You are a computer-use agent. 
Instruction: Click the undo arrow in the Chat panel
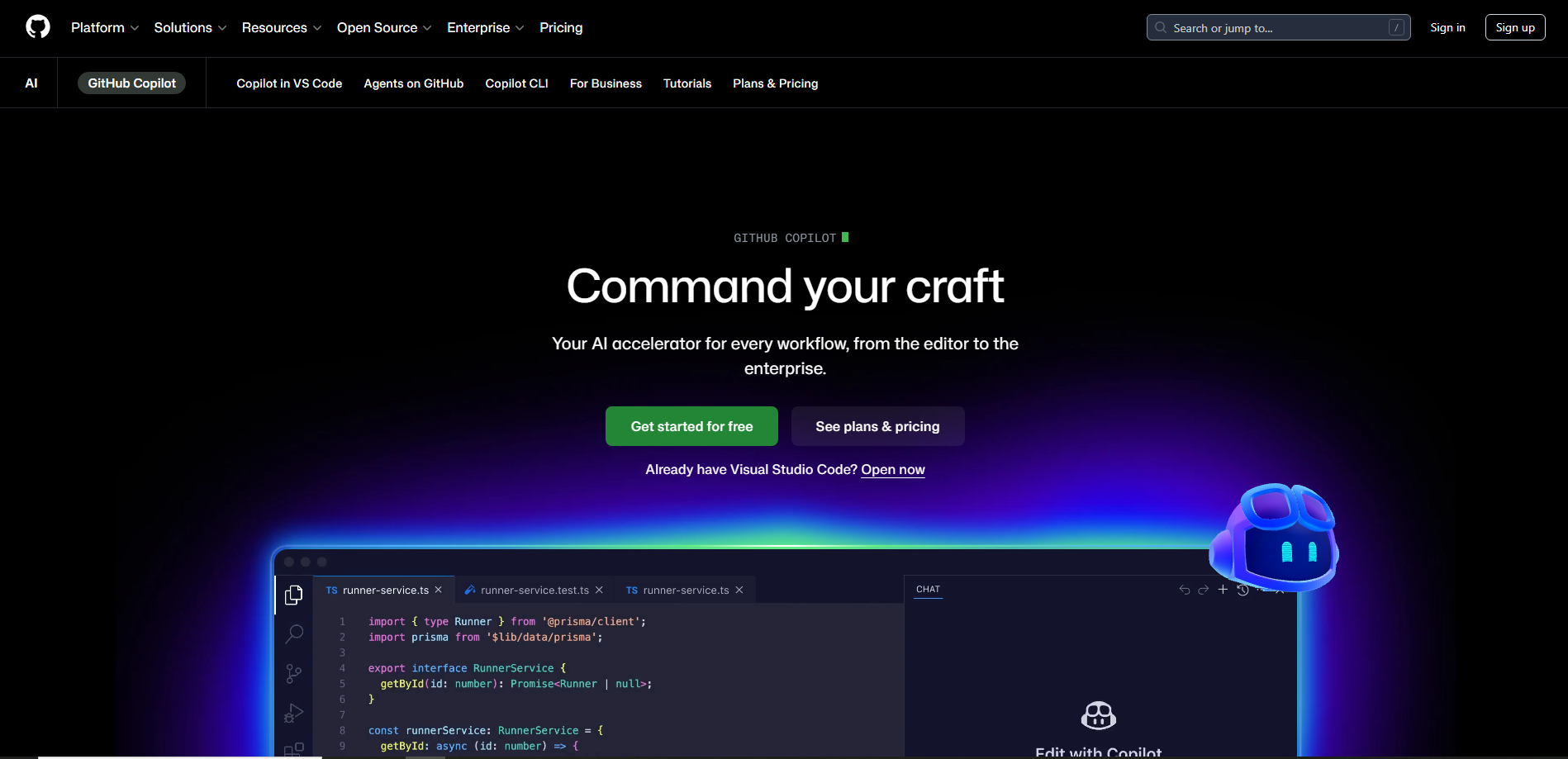click(1185, 590)
